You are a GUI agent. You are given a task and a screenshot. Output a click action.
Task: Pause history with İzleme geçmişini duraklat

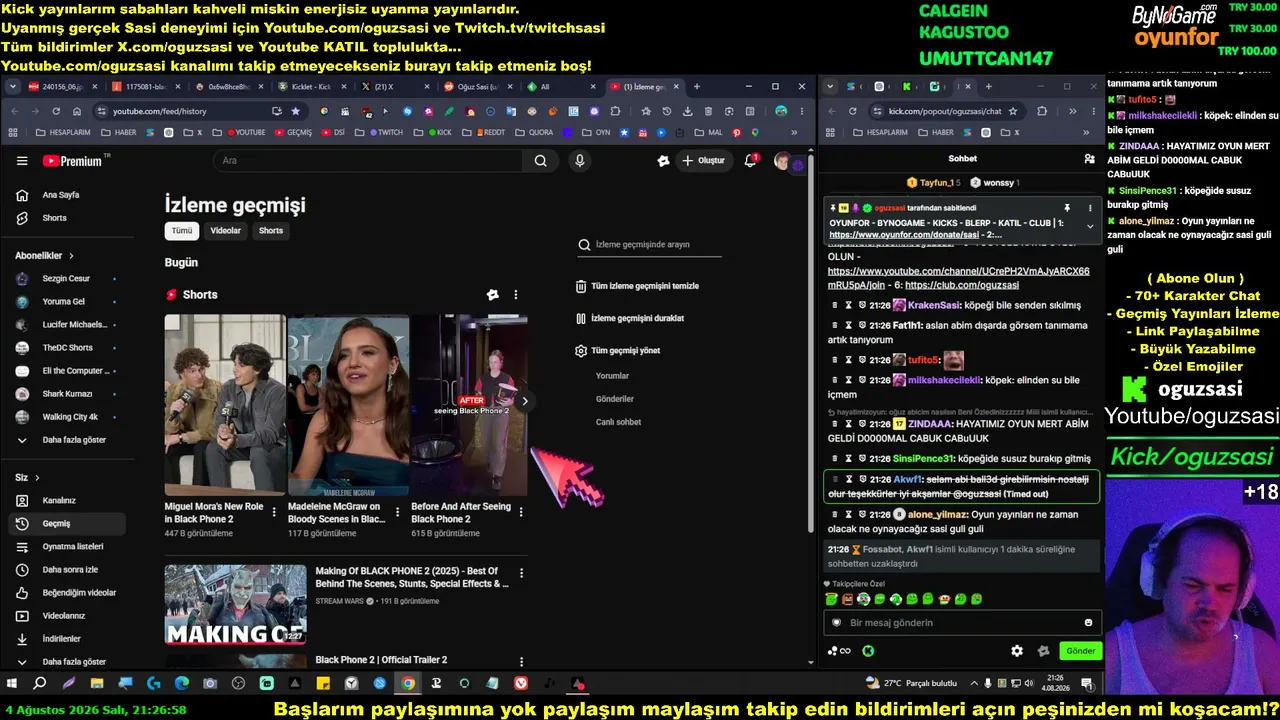(630, 318)
